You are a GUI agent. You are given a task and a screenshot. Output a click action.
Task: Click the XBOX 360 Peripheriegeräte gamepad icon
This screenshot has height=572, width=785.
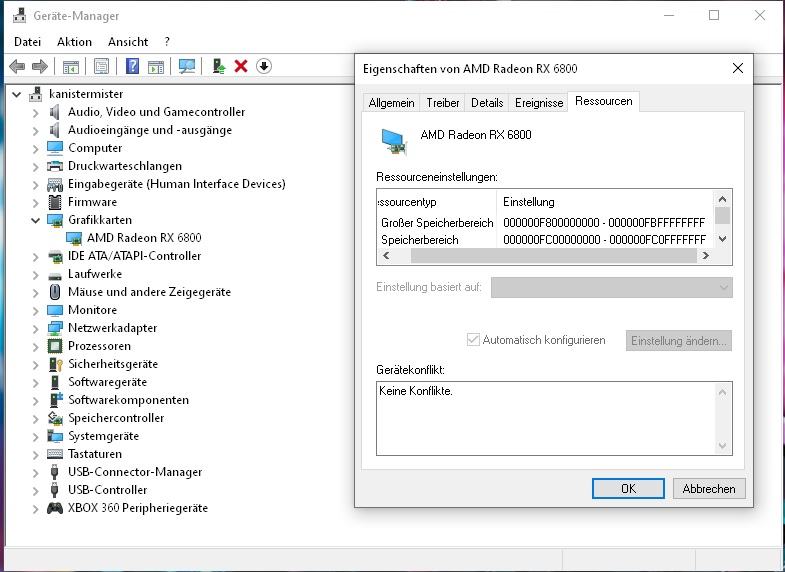click(55, 508)
